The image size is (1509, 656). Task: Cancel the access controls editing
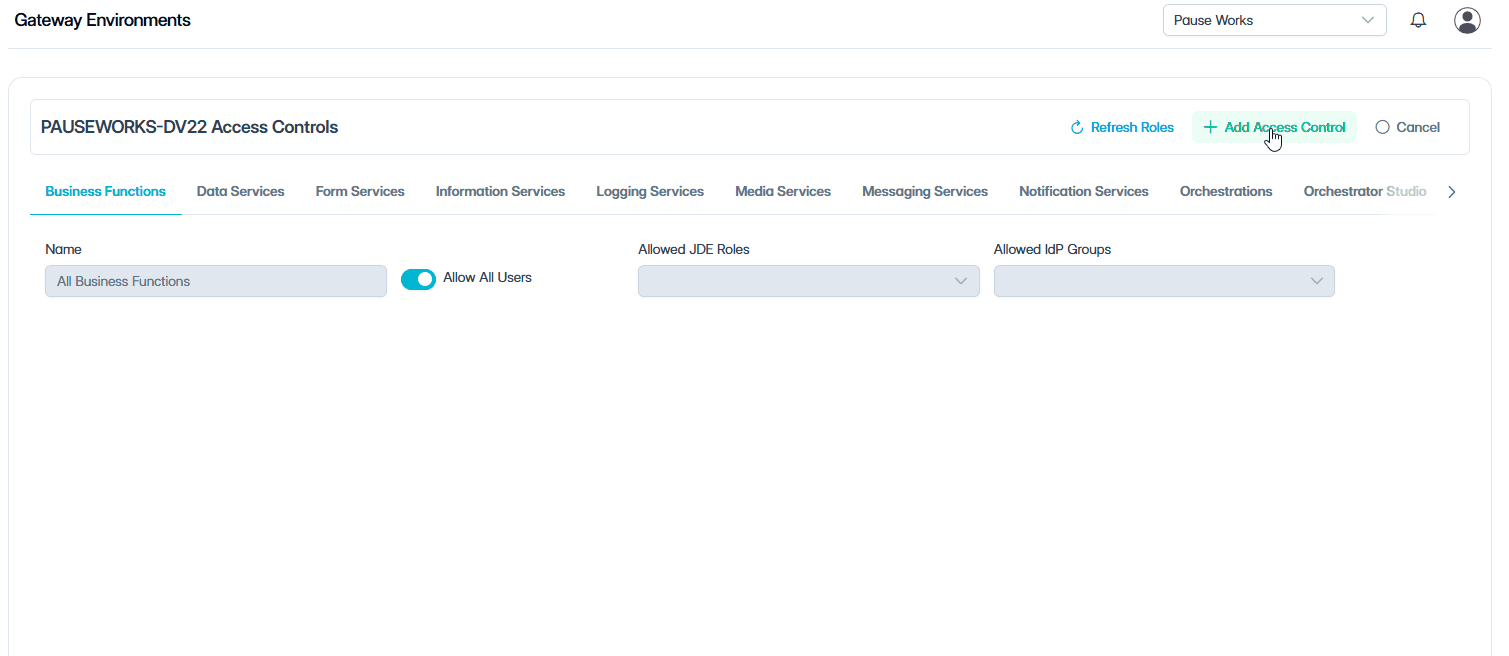coord(1408,127)
